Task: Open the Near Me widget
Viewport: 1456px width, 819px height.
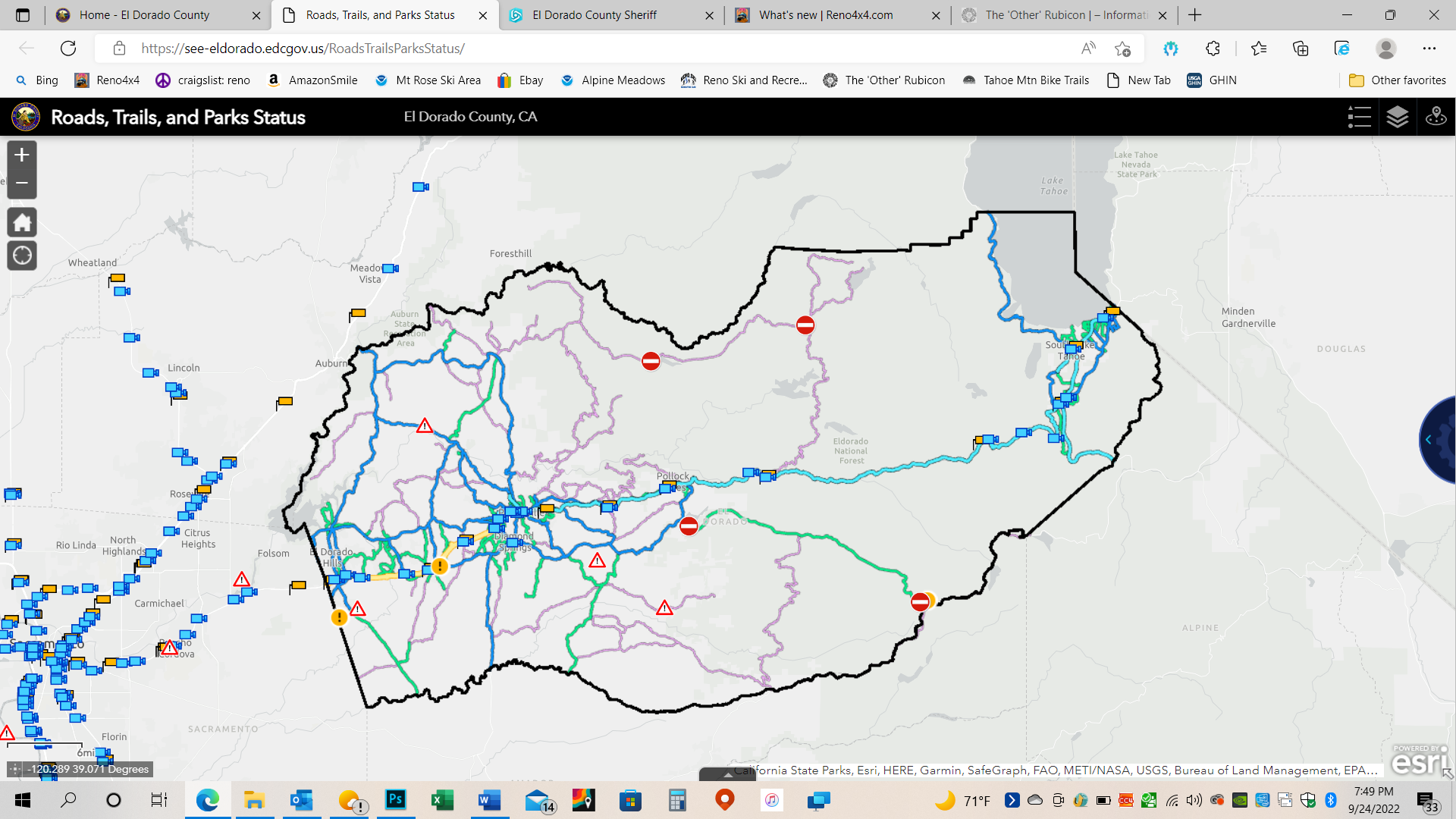Action: [x=1436, y=117]
